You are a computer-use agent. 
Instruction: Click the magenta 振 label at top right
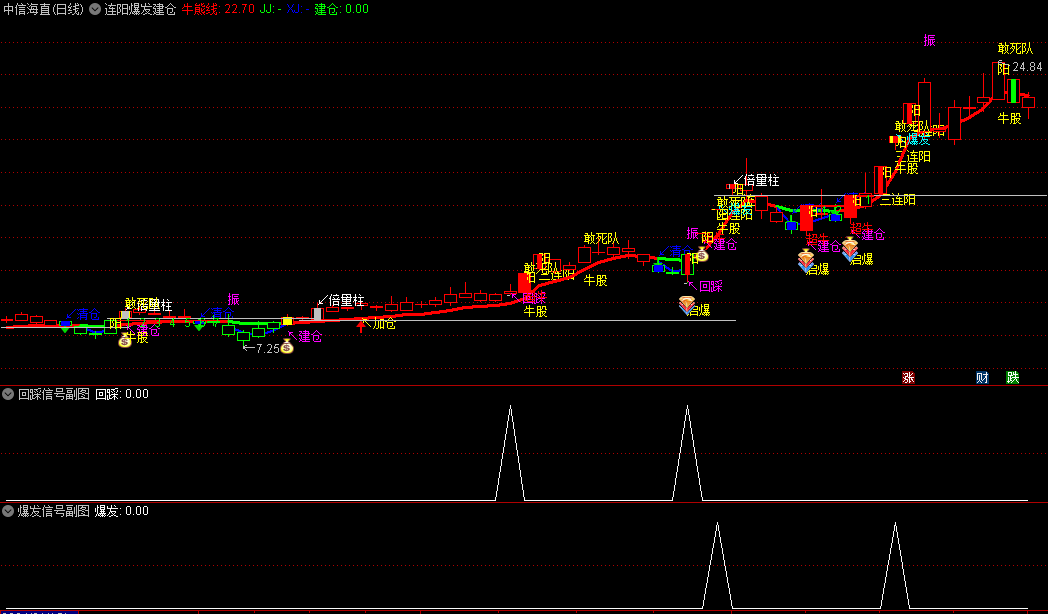click(929, 40)
